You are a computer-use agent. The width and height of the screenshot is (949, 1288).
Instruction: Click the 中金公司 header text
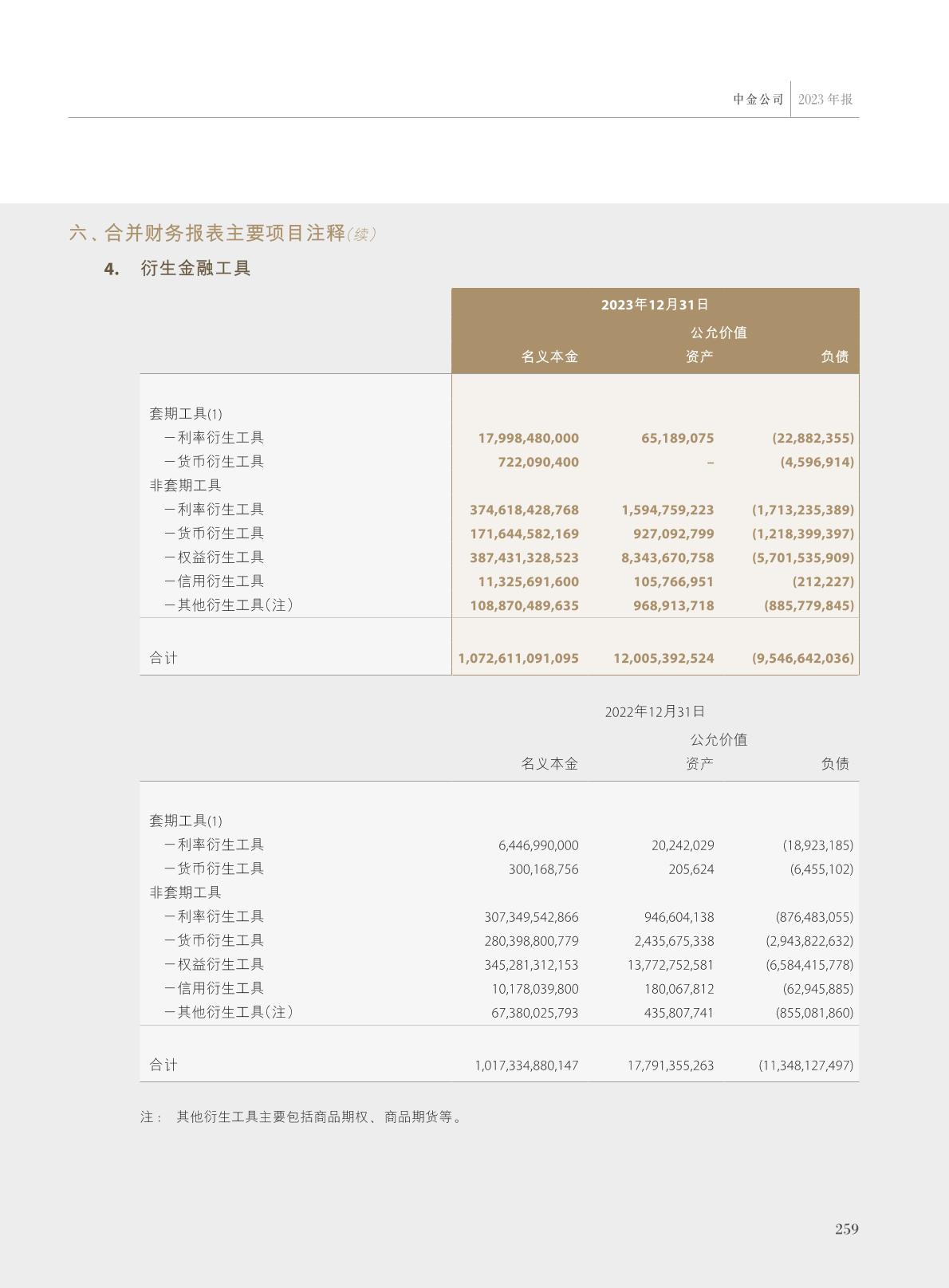pos(758,100)
